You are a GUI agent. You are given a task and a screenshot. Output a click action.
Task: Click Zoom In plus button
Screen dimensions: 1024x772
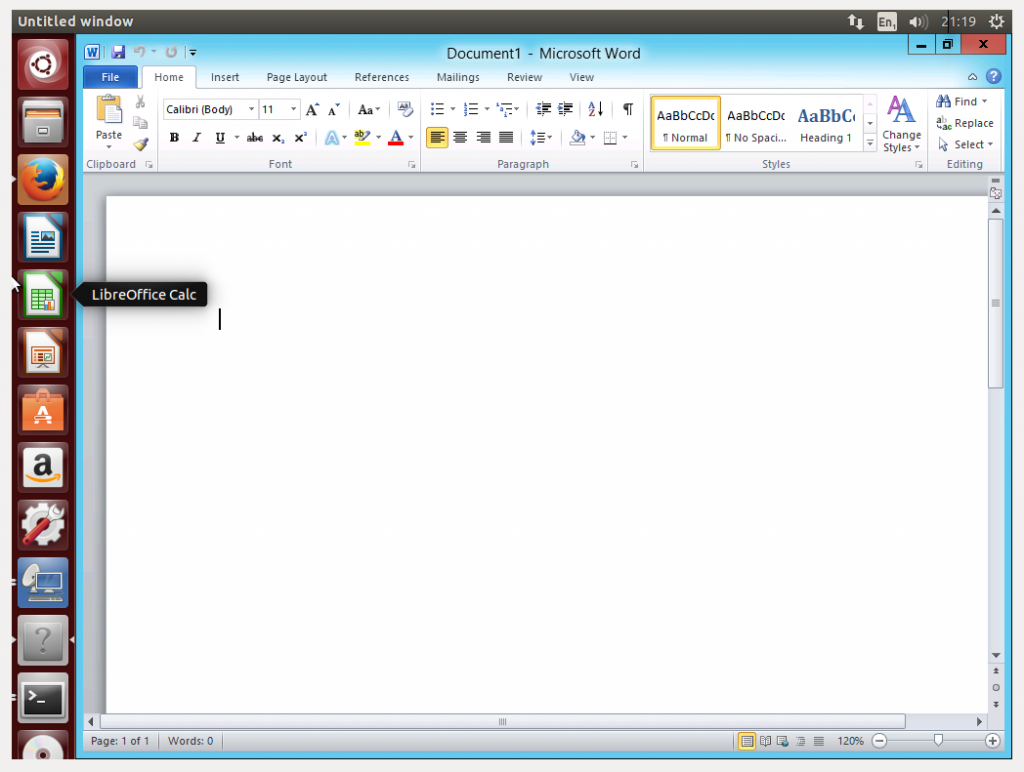click(993, 741)
